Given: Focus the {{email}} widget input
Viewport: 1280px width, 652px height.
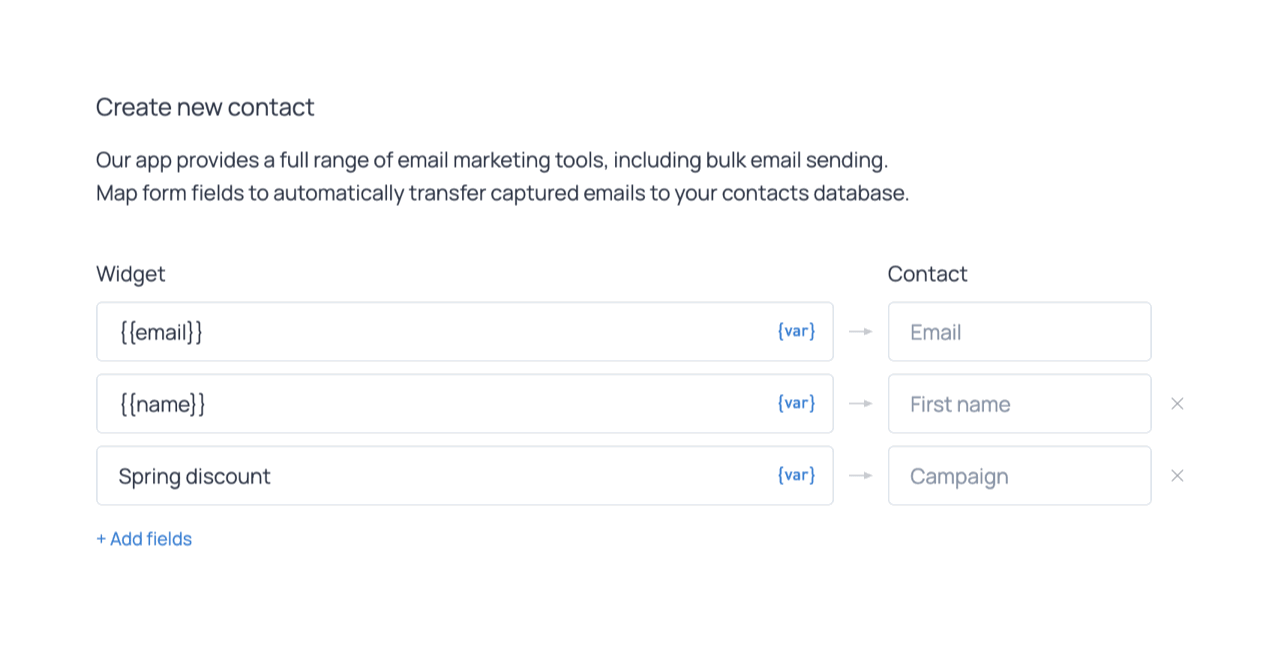Looking at the screenshot, I should (x=430, y=332).
